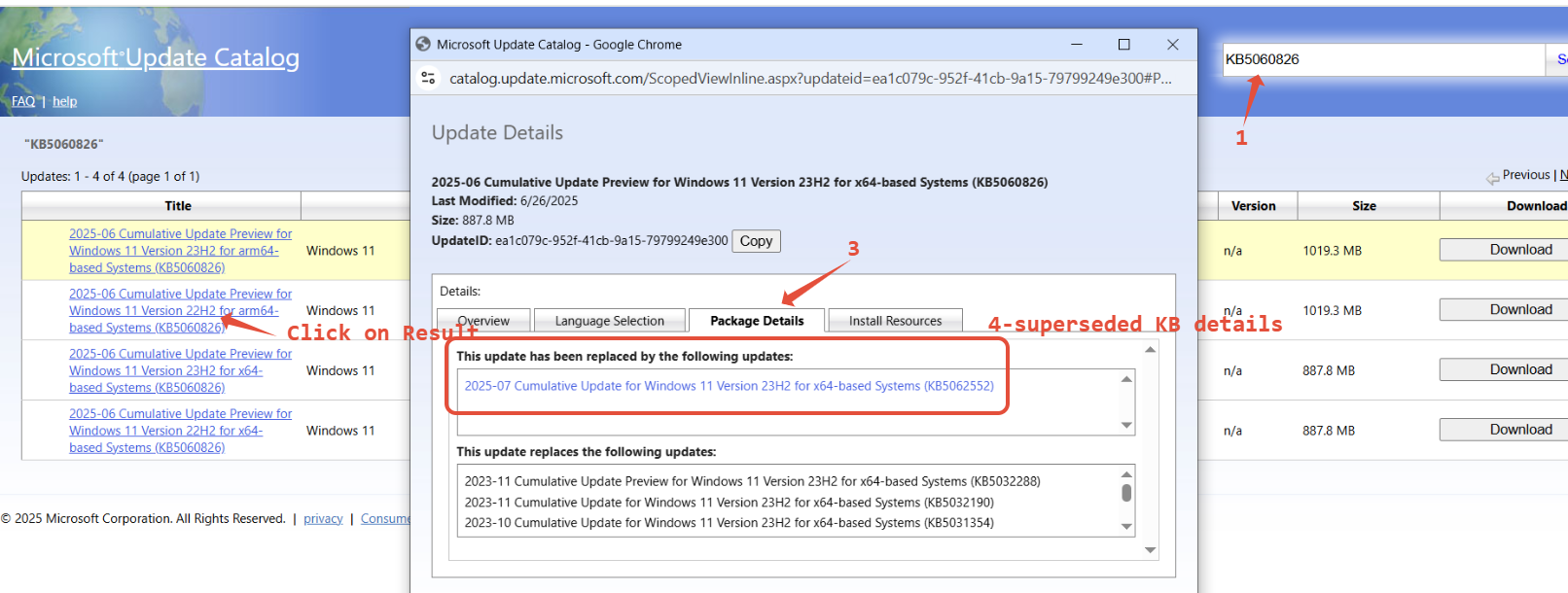Open the Windows 11 23H2 arm64 KB5060826 result
This screenshot has height=593, width=1568.
click(180, 251)
